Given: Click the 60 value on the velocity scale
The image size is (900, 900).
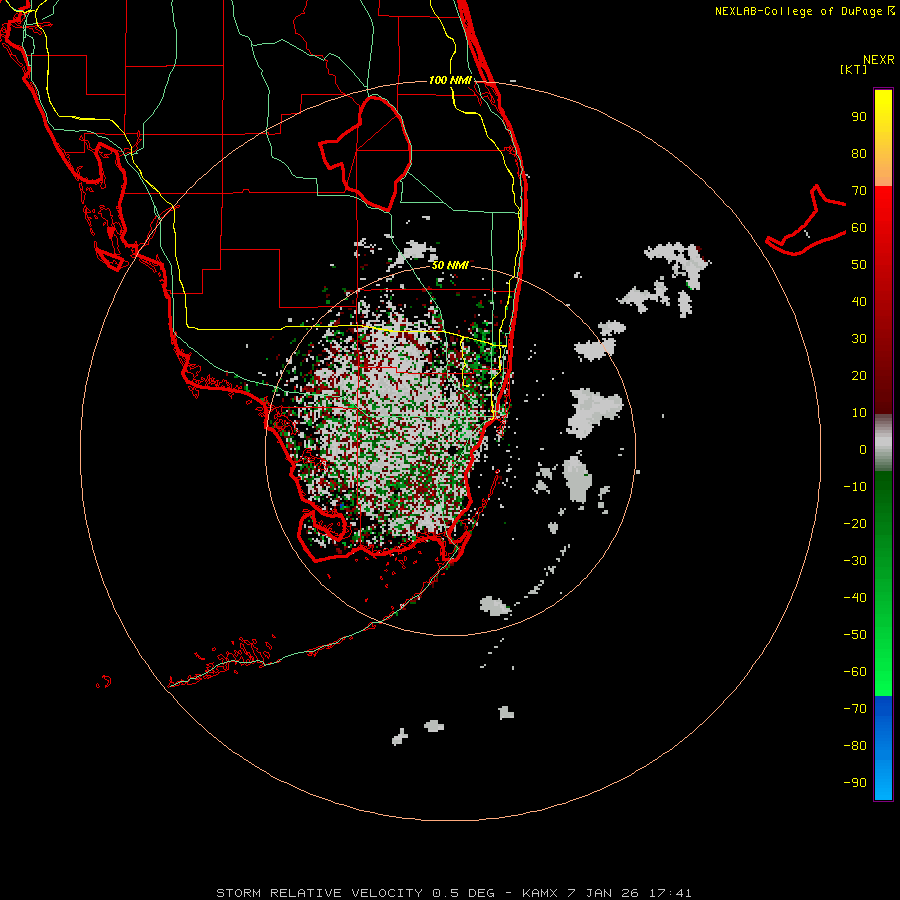Looking at the screenshot, I should point(859,228).
